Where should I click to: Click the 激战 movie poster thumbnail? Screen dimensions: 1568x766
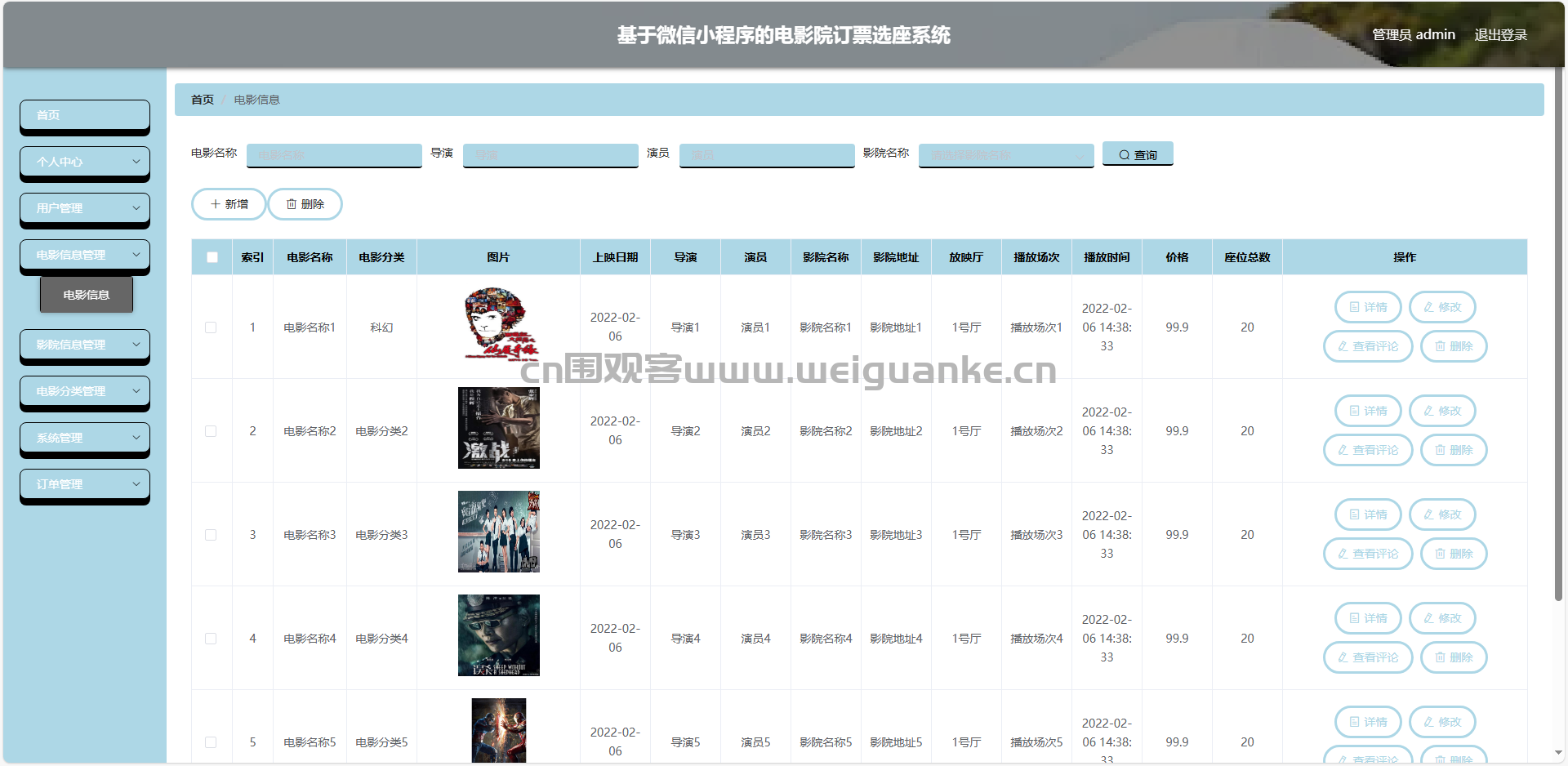(x=498, y=428)
